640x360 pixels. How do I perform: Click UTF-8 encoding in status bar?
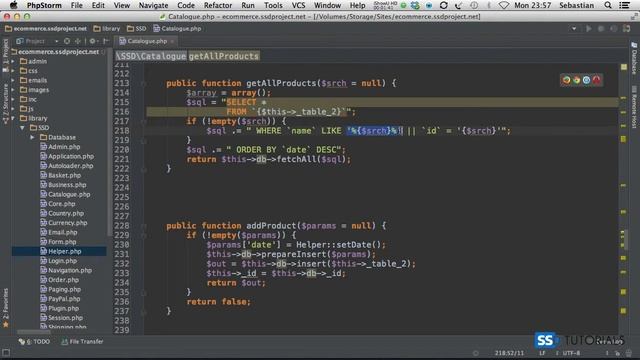[571, 353]
